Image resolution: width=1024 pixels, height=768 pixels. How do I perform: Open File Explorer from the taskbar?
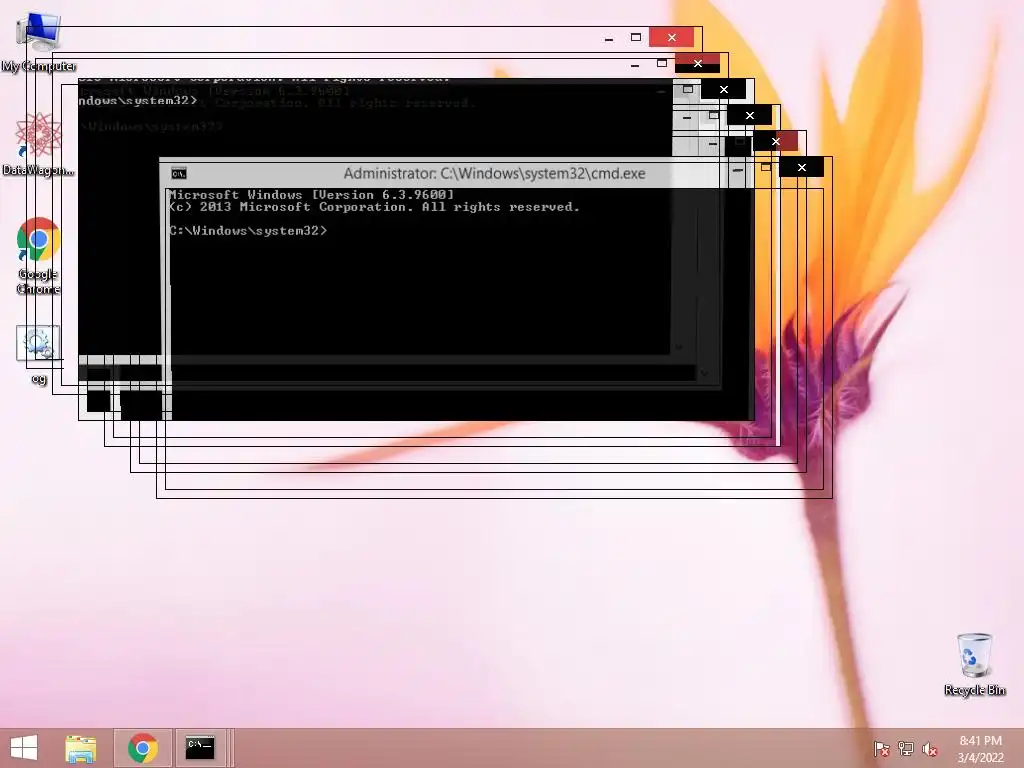pyautogui.click(x=80, y=748)
